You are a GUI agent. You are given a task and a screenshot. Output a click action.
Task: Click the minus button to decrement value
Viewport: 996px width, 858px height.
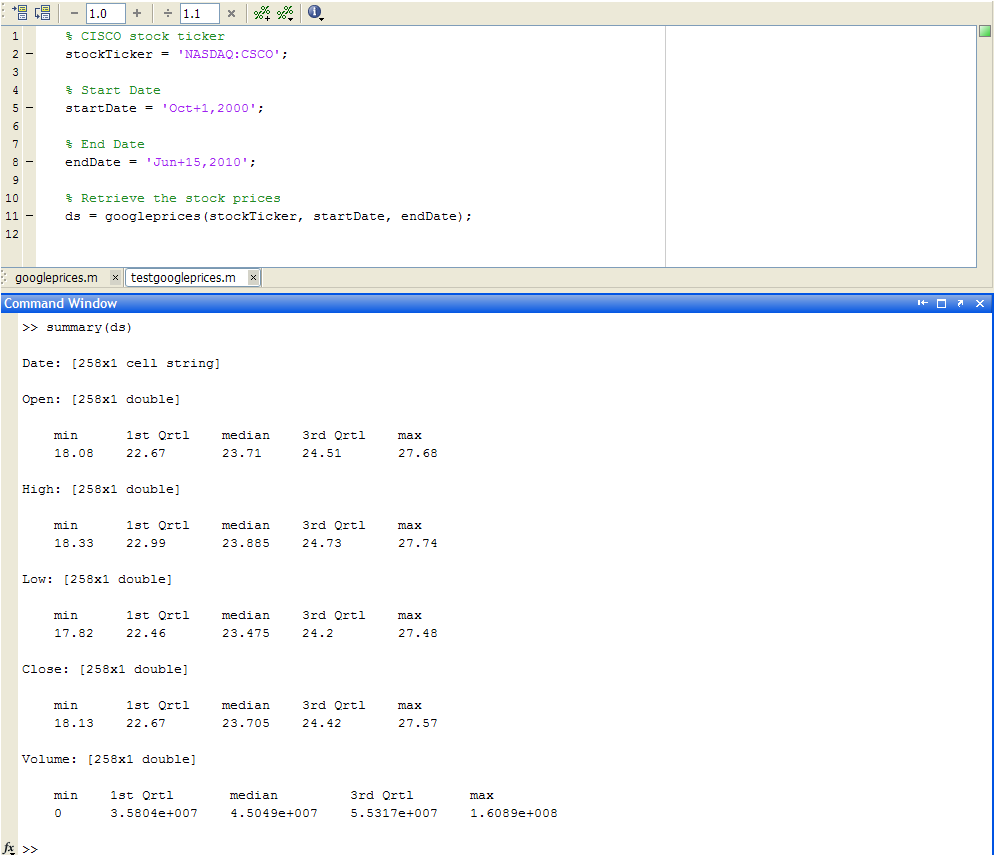(74, 13)
